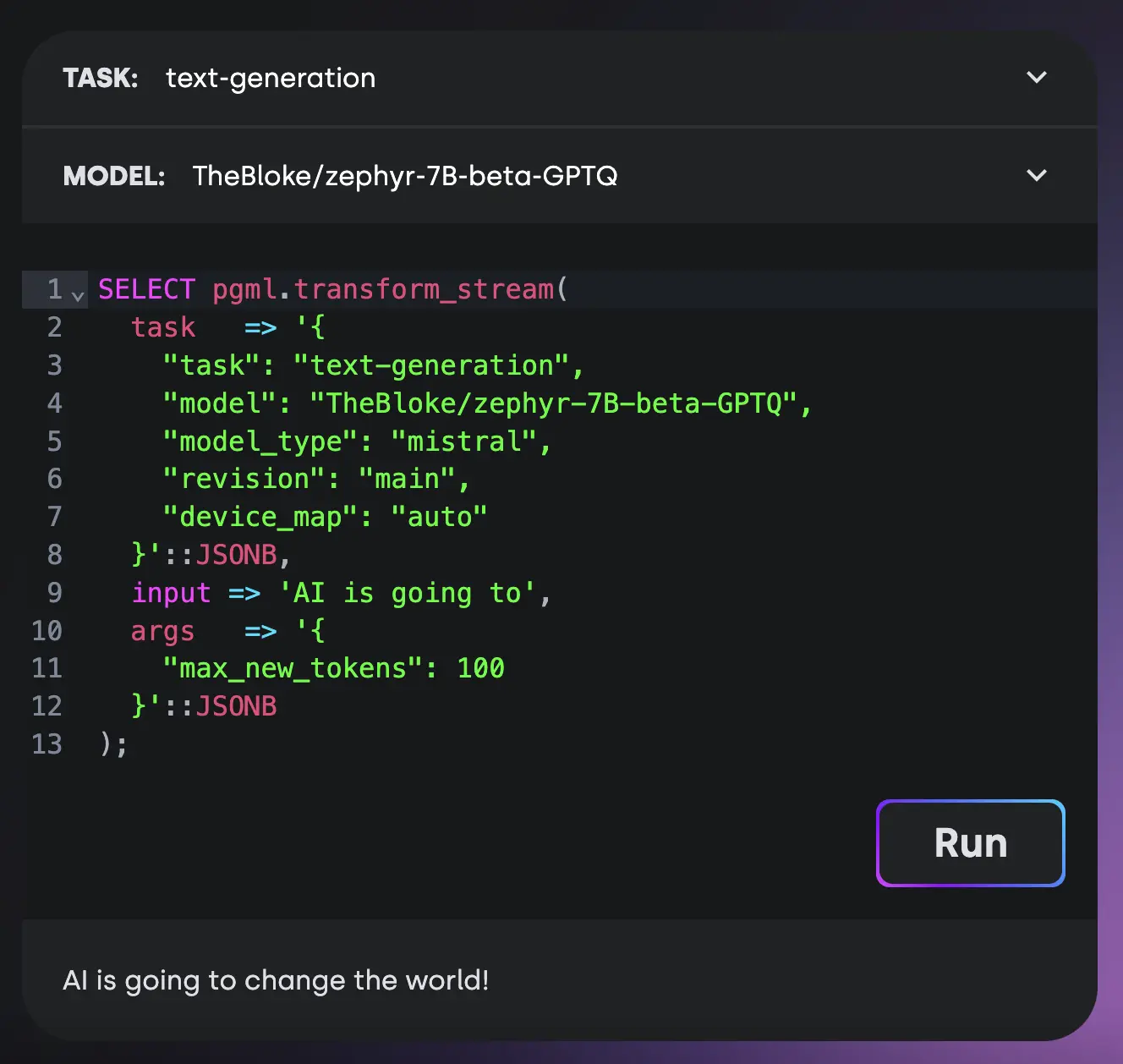
Task: Click the args keyword on line 10
Action: pos(162,631)
